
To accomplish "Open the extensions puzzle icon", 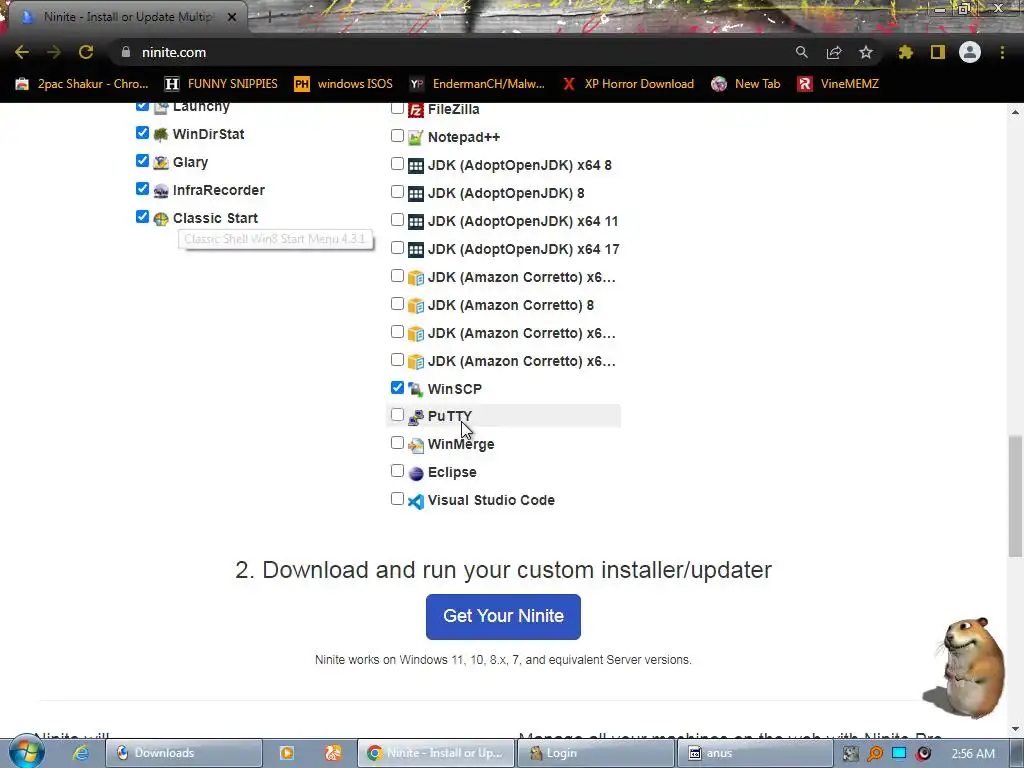I will coord(906,52).
